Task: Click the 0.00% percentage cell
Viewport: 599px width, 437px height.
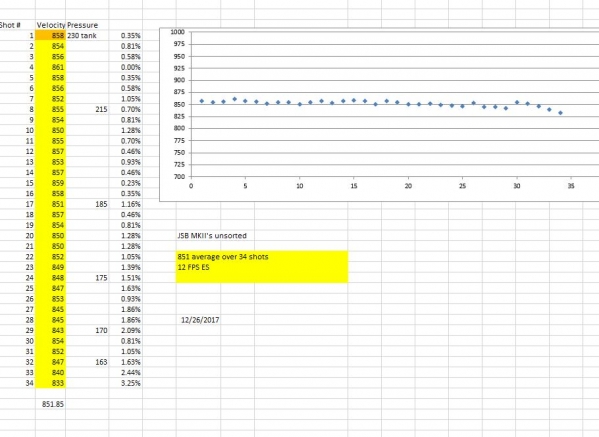Action: coord(126,67)
